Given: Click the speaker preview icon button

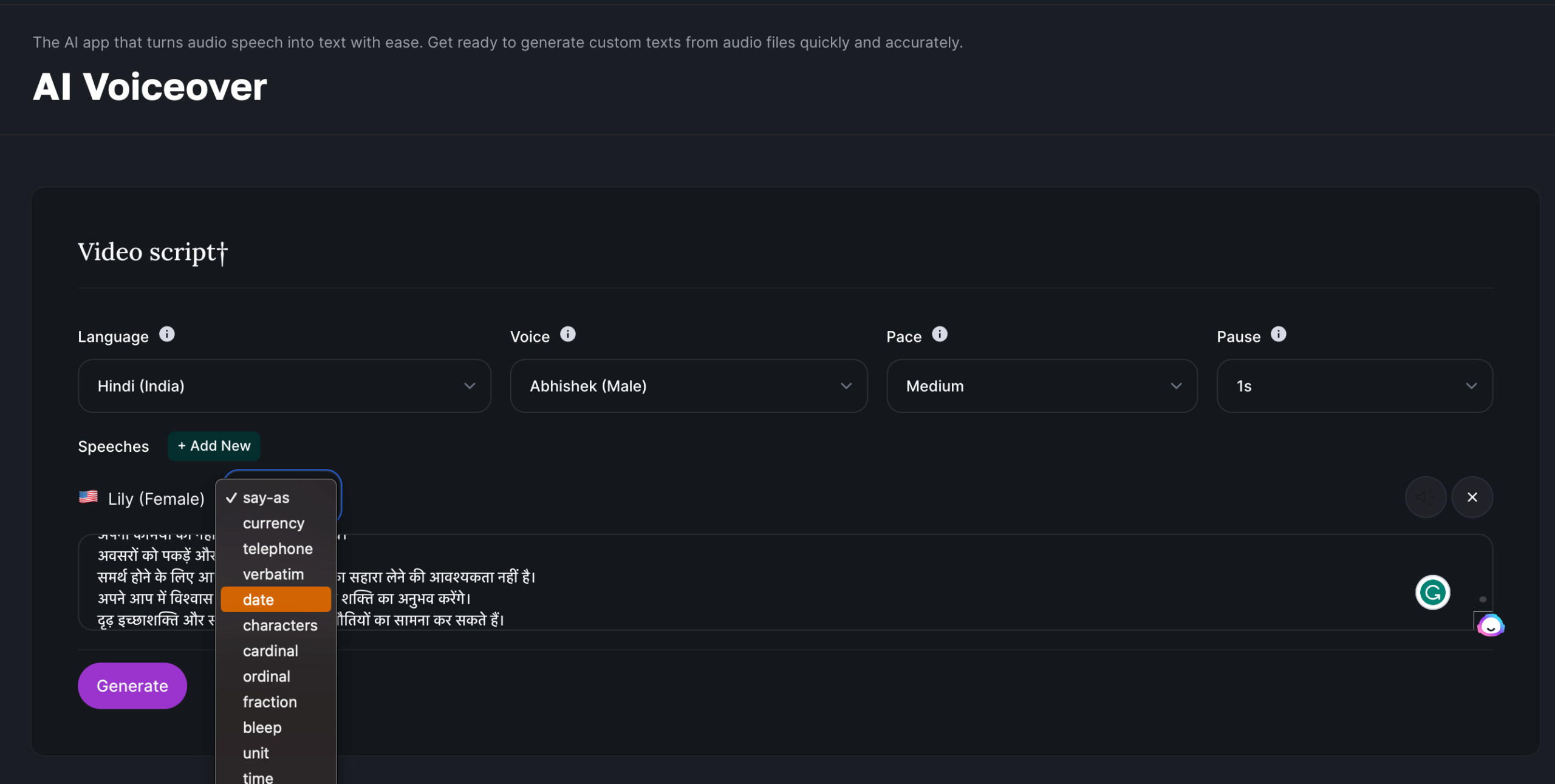Looking at the screenshot, I should (1425, 497).
